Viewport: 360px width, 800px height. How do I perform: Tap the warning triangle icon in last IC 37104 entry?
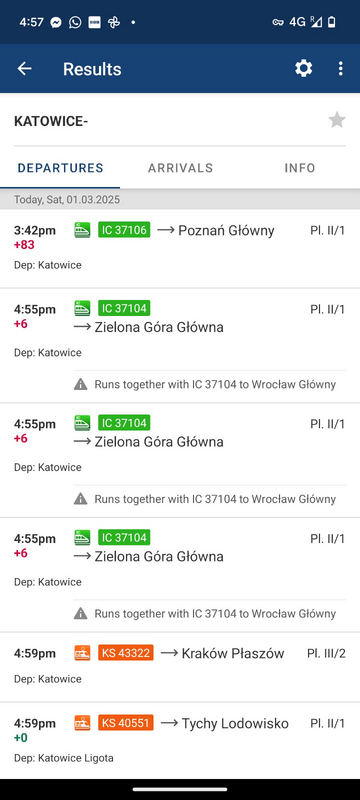81,613
